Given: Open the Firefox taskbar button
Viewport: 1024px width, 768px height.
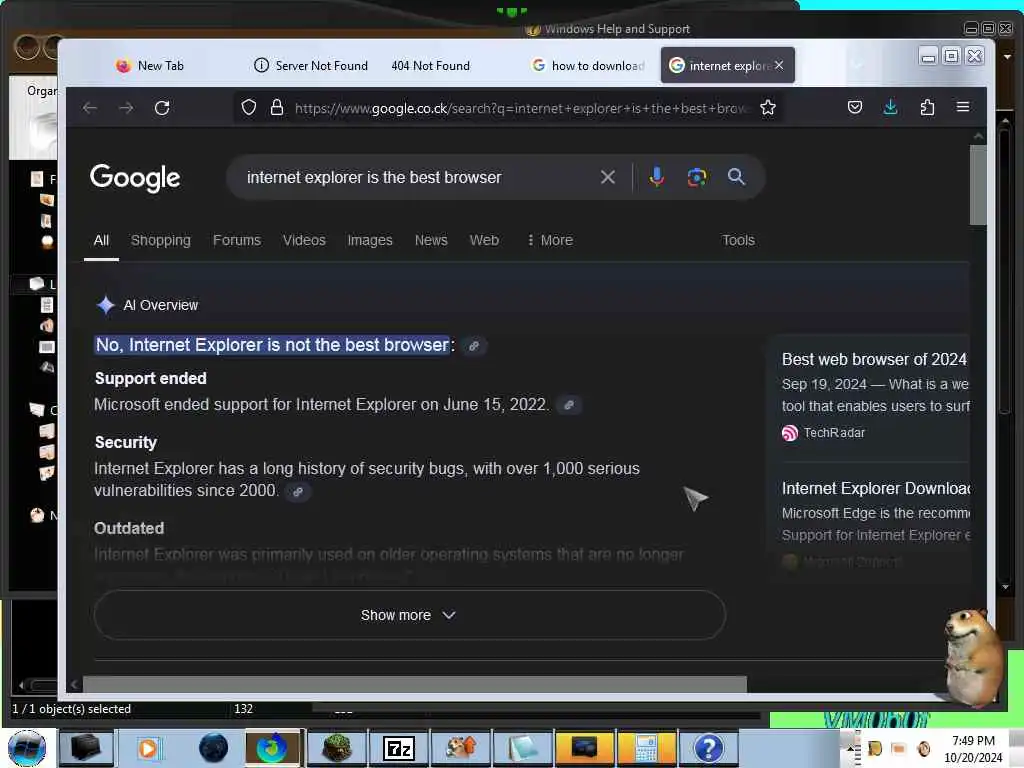Looking at the screenshot, I should tap(273, 748).
